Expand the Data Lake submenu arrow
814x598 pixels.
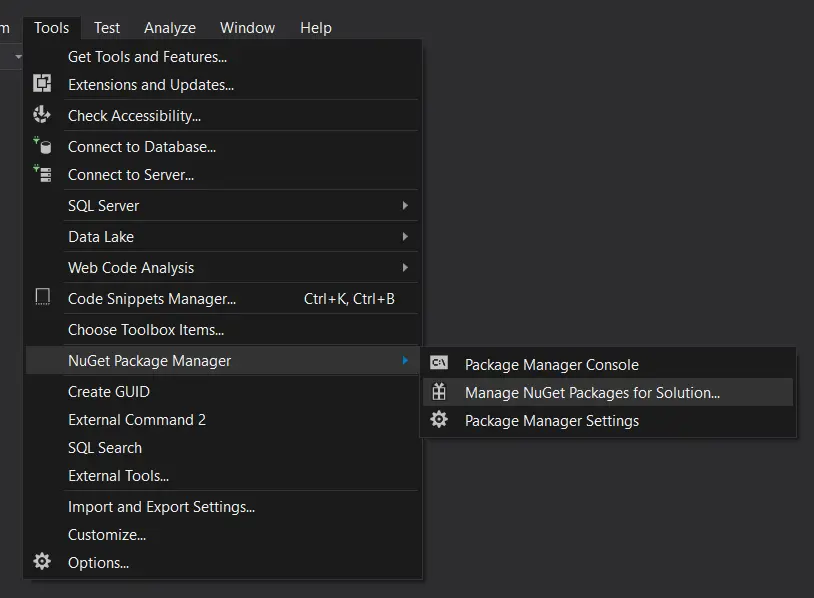(x=405, y=236)
